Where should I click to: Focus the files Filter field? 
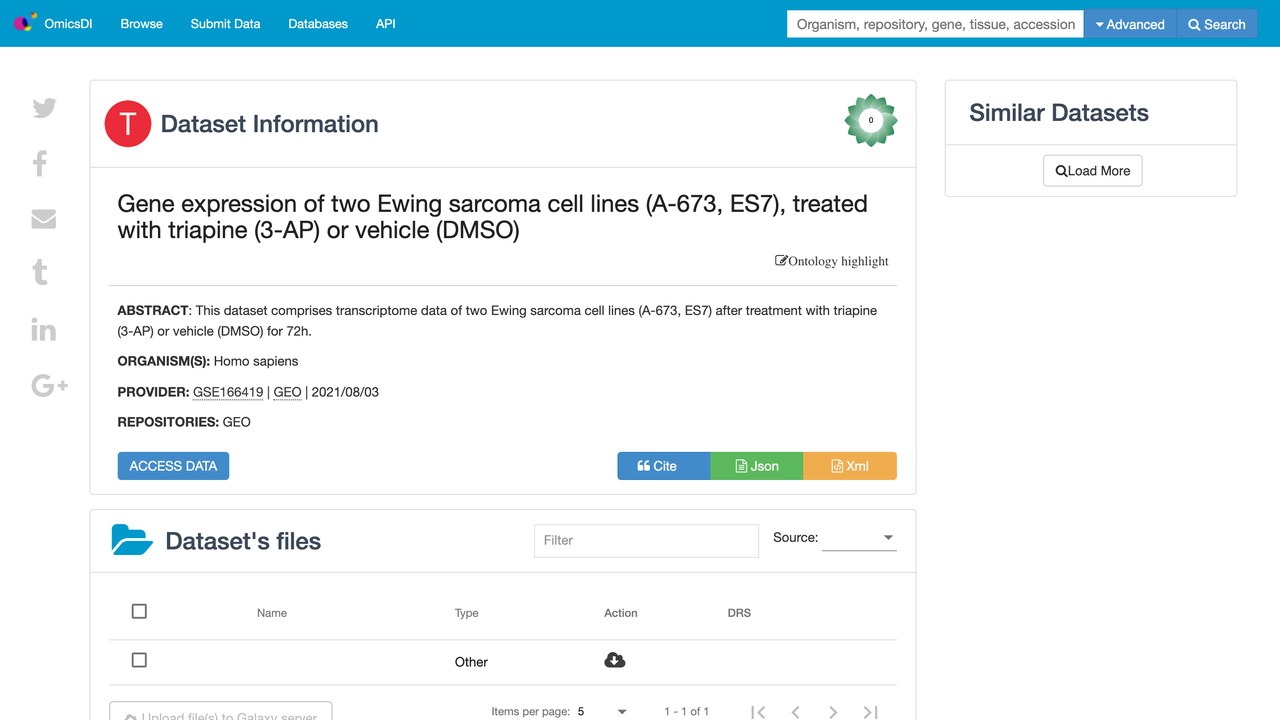[x=646, y=540]
